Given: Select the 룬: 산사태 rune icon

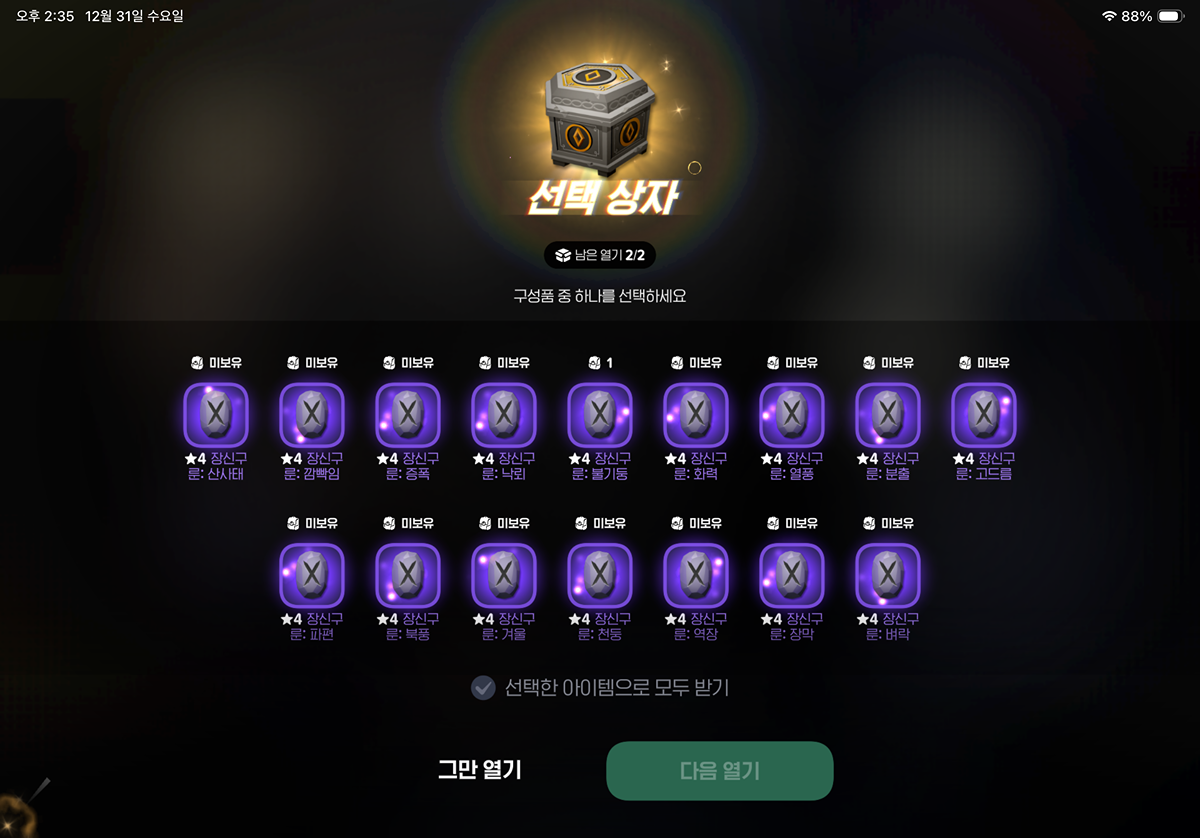Looking at the screenshot, I should point(216,414).
